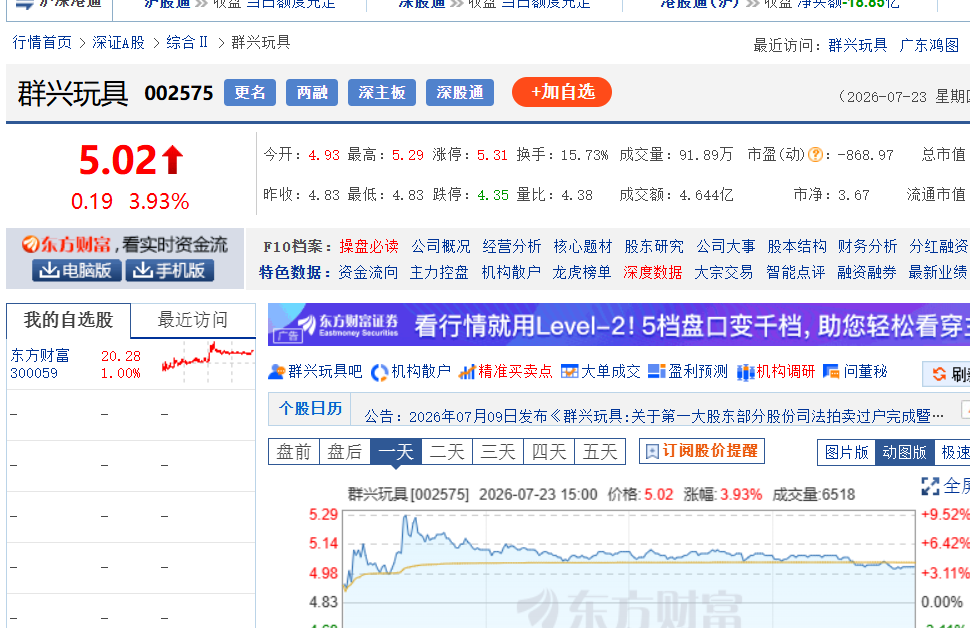Open 核心题材 F10 link
This screenshot has width=970, height=628.
tap(583, 246)
